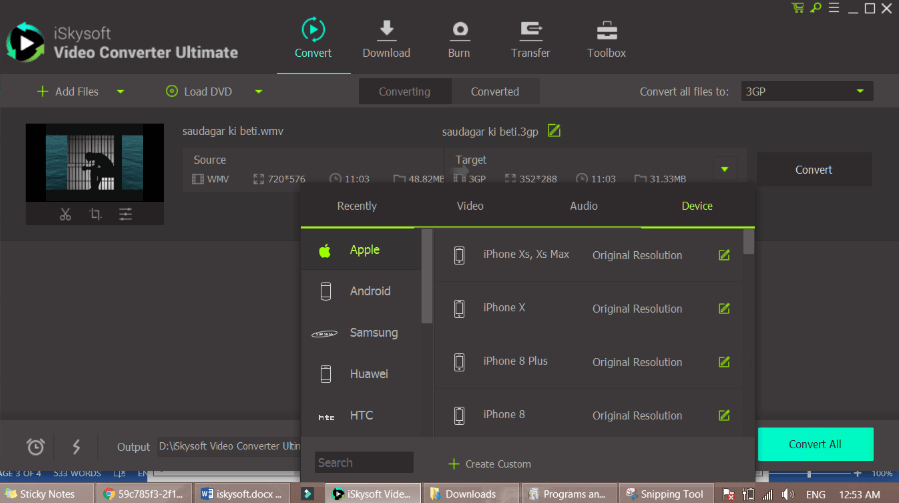Click the ENG language indicator
Viewport: 899px width, 503px height.
tap(815, 494)
